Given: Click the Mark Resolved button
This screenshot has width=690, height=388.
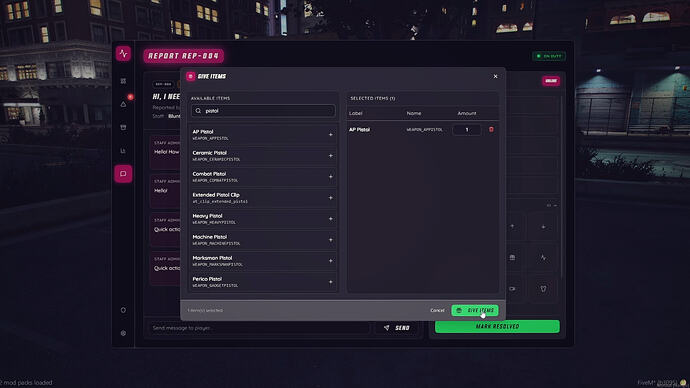Looking at the screenshot, I should point(497,326).
